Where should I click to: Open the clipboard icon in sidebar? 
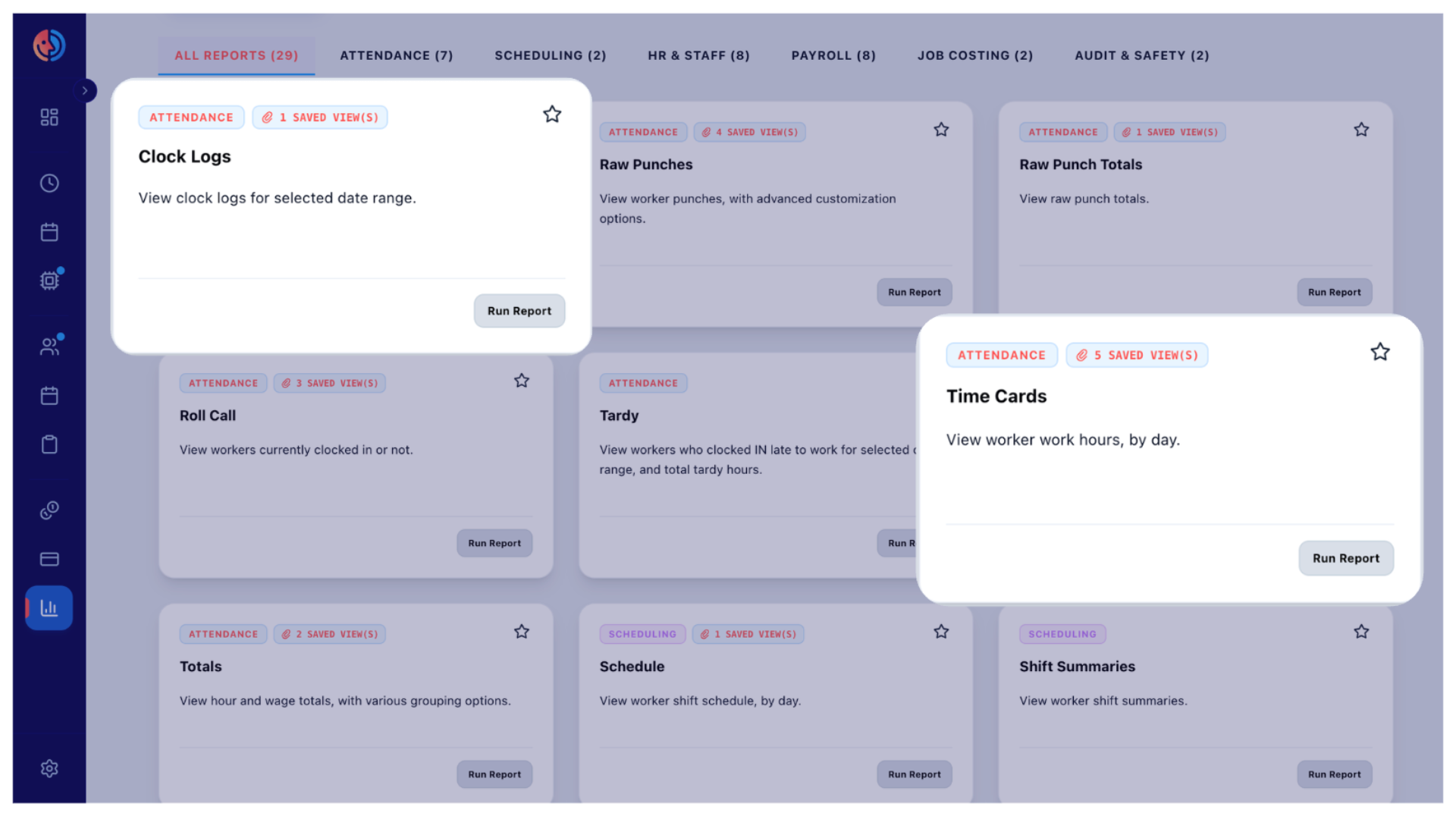[49, 444]
